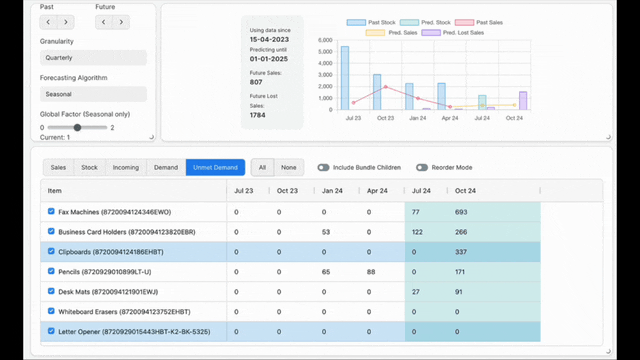
Task: Click the All selection button
Action: point(262,167)
